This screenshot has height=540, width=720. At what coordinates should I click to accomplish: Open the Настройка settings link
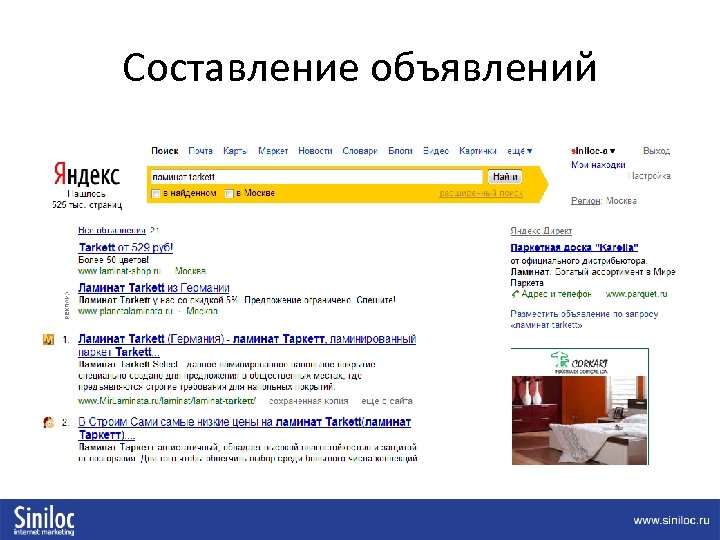pyautogui.click(x=648, y=176)
